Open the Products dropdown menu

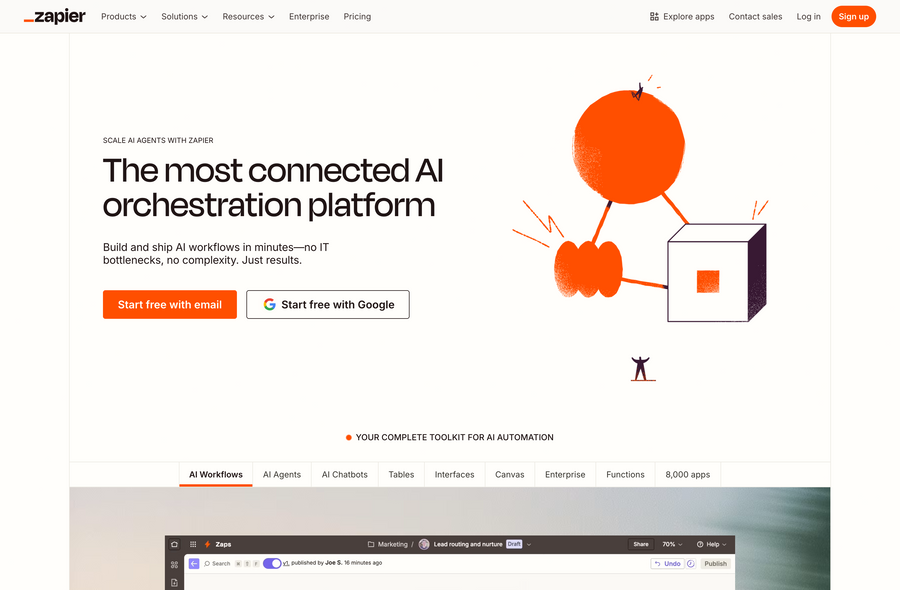point(123,16)
